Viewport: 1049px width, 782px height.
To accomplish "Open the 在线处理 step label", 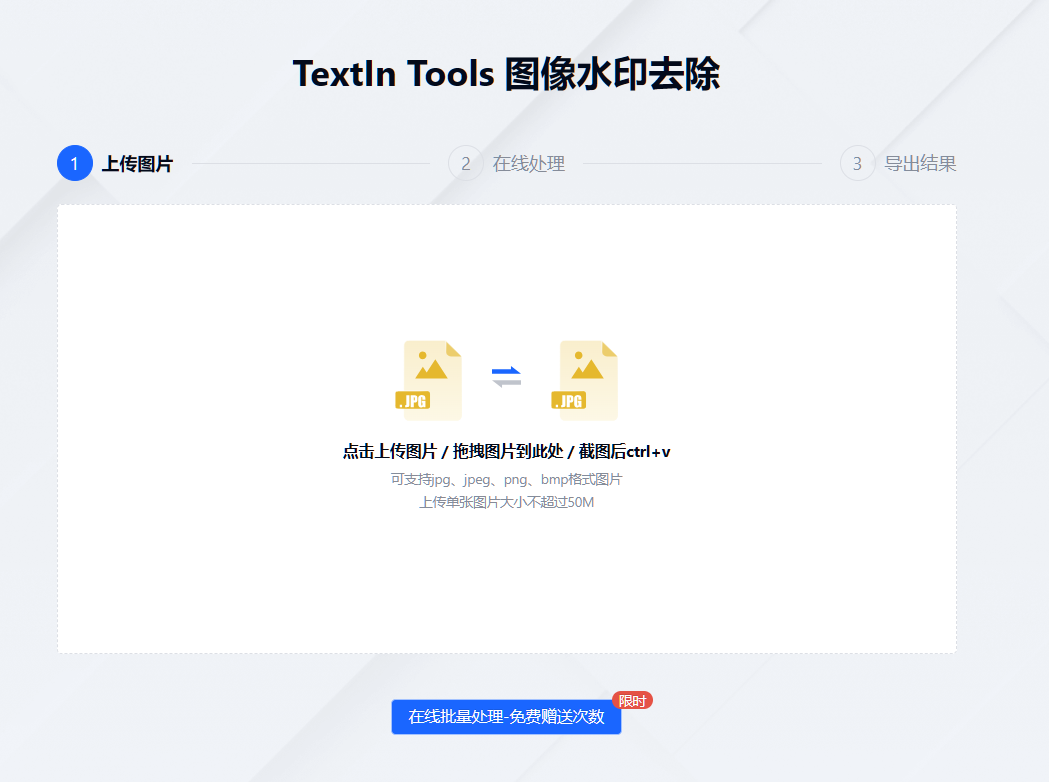I will tap(529, 164).
